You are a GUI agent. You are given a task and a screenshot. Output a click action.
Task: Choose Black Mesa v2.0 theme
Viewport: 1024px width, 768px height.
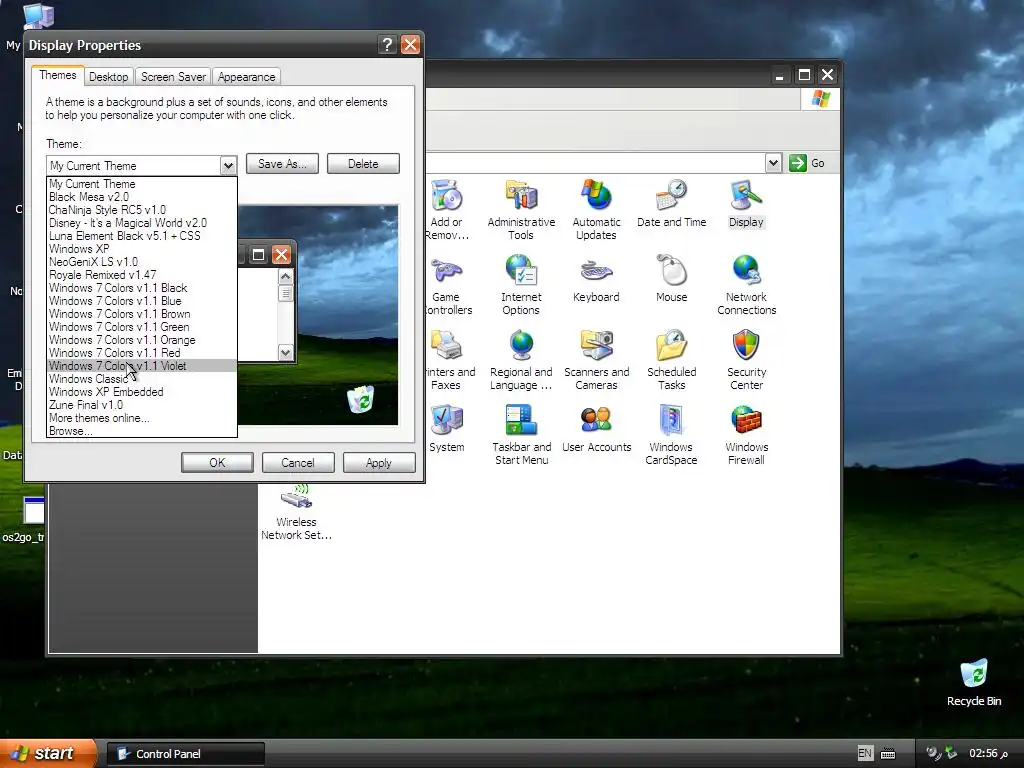click(x=142, y=197)
